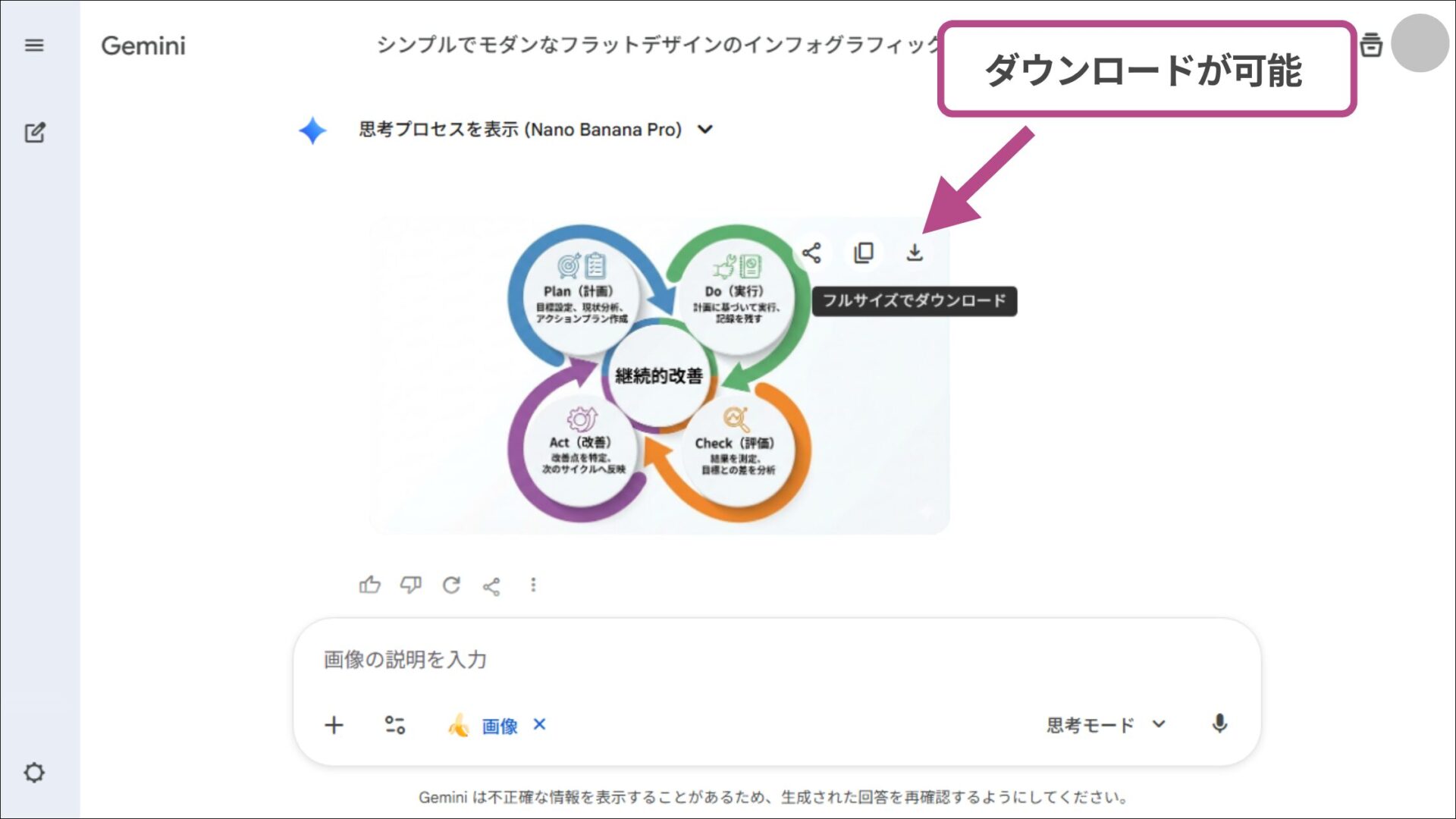
Task: Open the tools sliders icon
Action: [395, 725]
